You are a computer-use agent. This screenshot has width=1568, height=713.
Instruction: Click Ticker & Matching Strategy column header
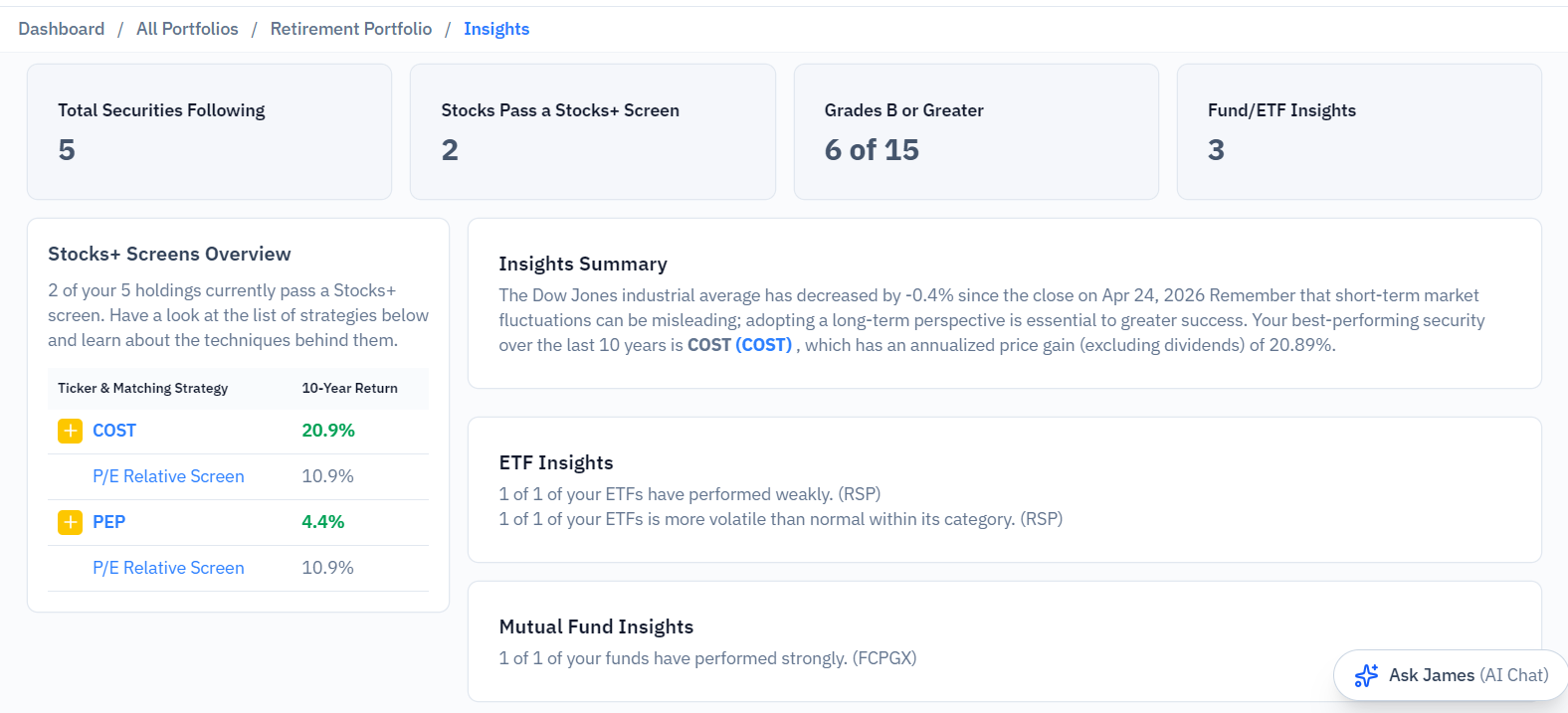142,388
